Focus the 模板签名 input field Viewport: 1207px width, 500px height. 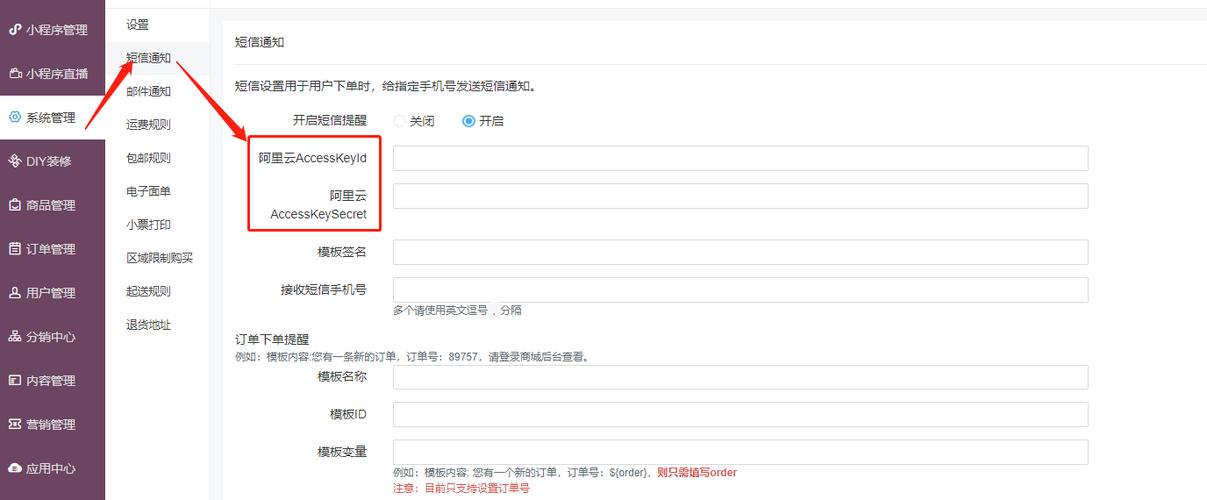[740, 252]
